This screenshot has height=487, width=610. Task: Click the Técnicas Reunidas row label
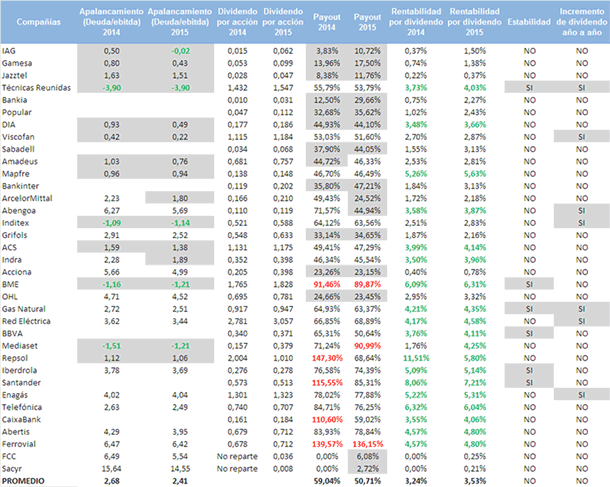tap(36, 88)
